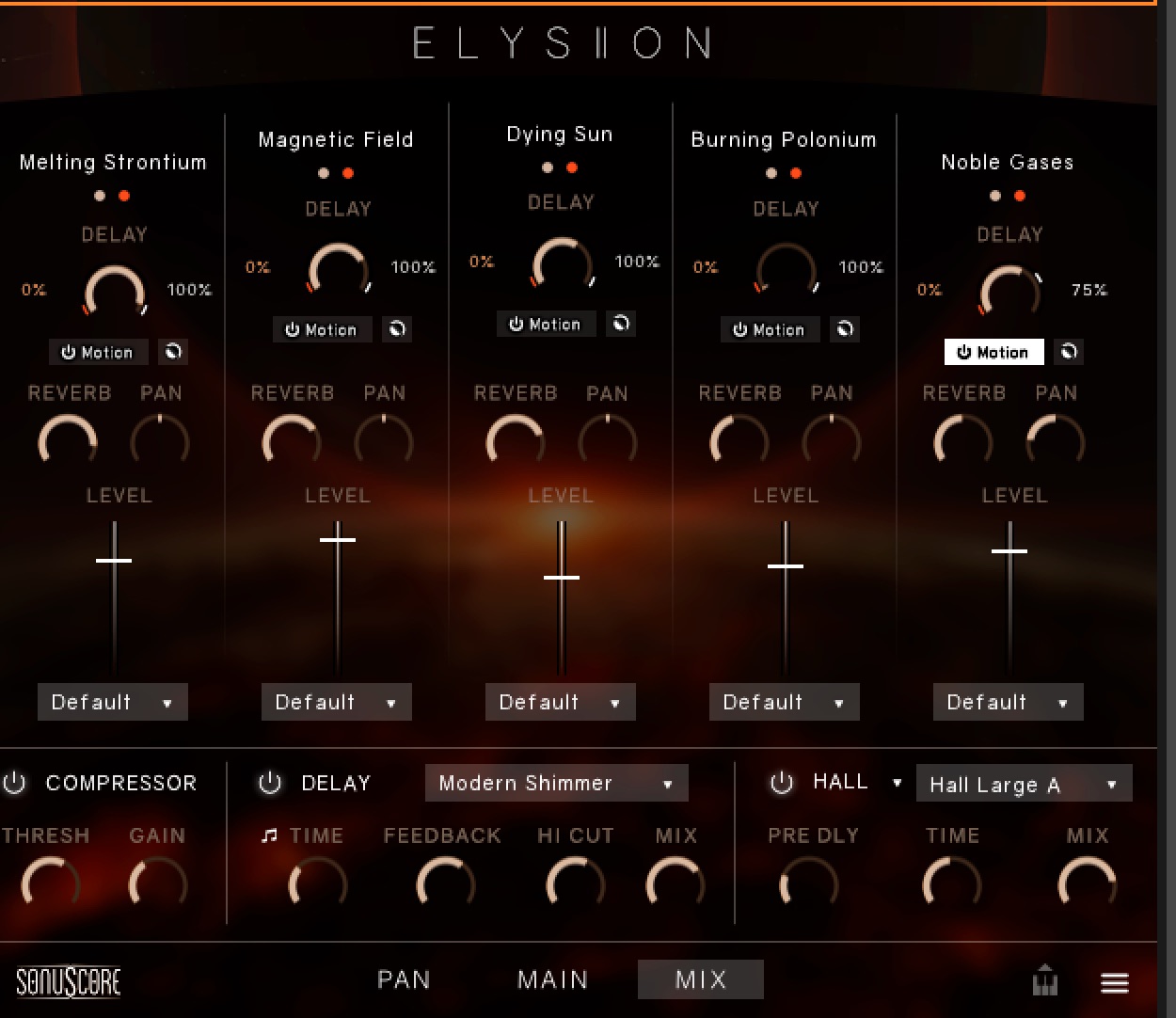The image size is (1176, 1018).
Task: Click the Magnetic Field layer name
Action: point(336,139)
